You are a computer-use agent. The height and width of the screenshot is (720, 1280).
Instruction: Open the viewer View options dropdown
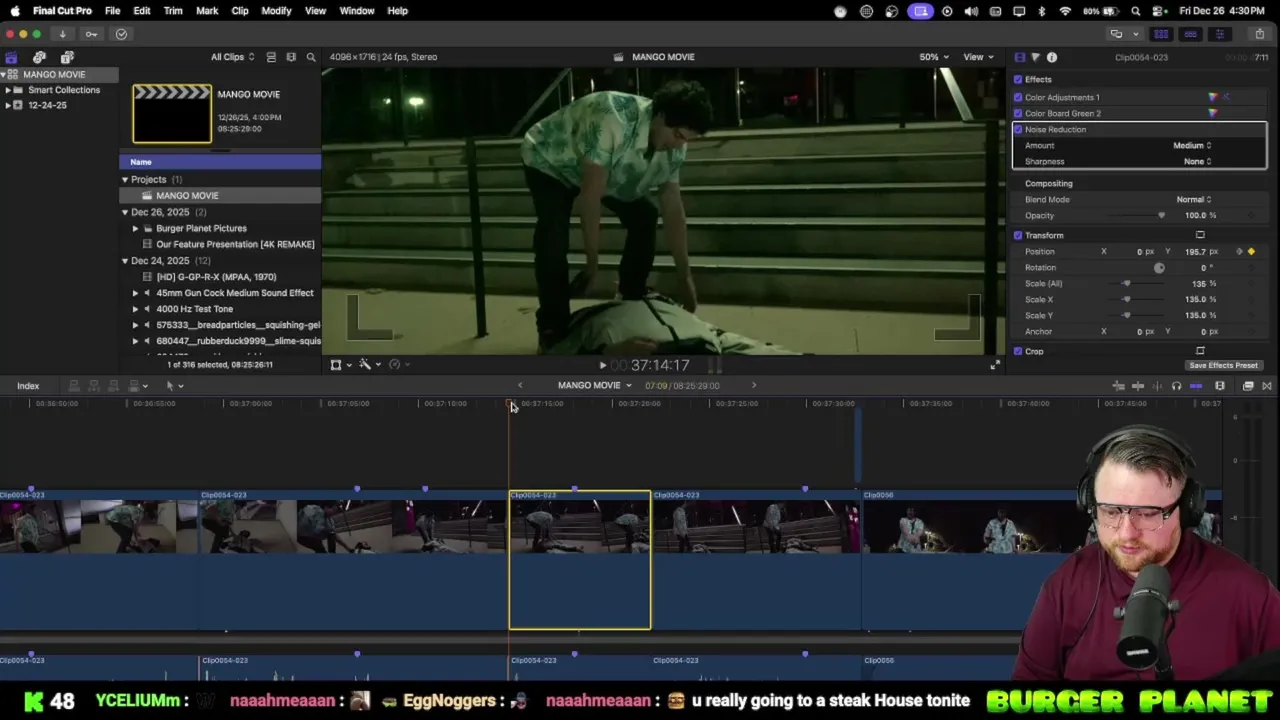coord(977,57)
